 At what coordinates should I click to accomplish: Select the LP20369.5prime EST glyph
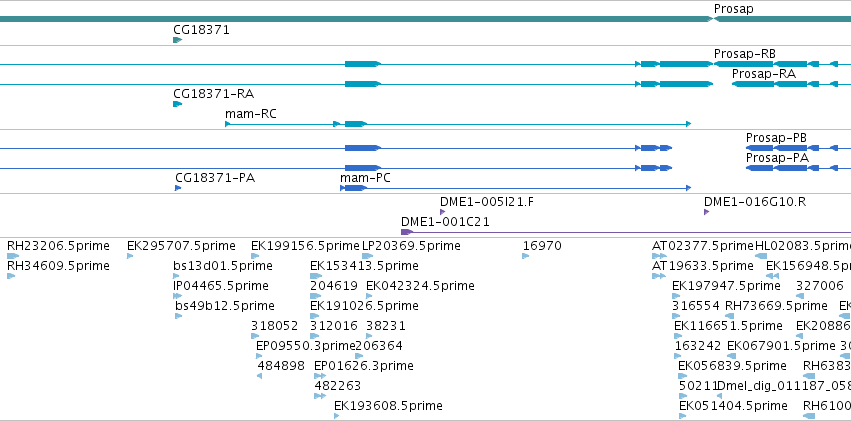(x=367, y=256)
